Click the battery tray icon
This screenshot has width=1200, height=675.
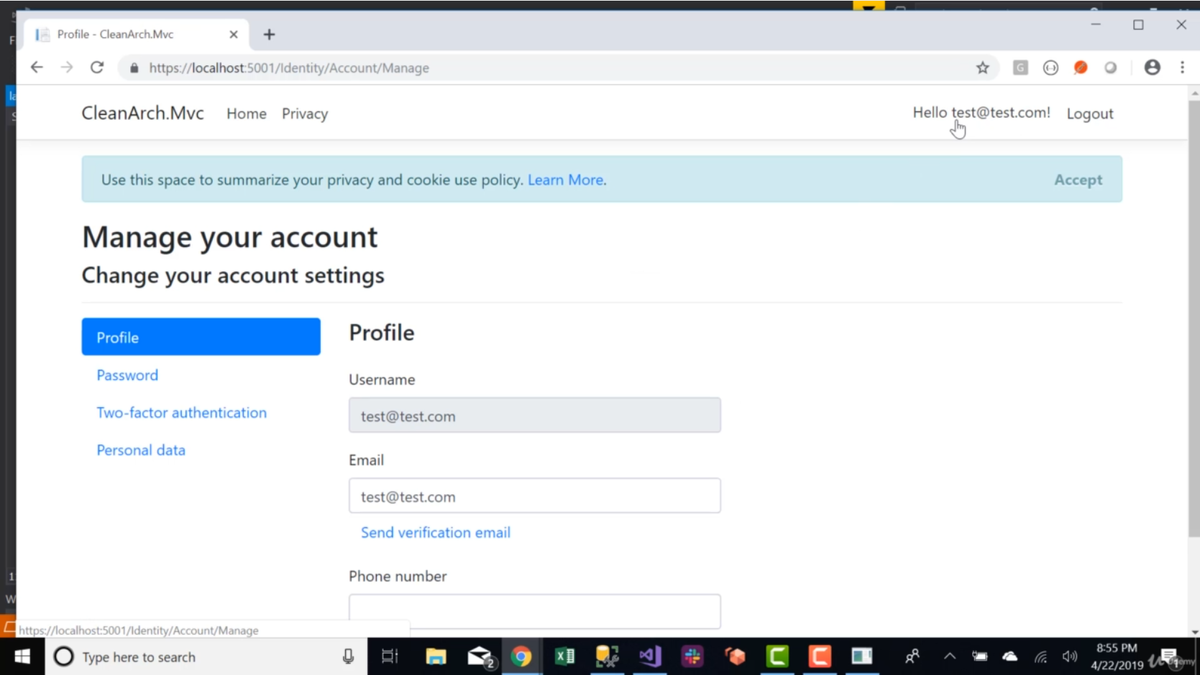[x=980, y=657]
